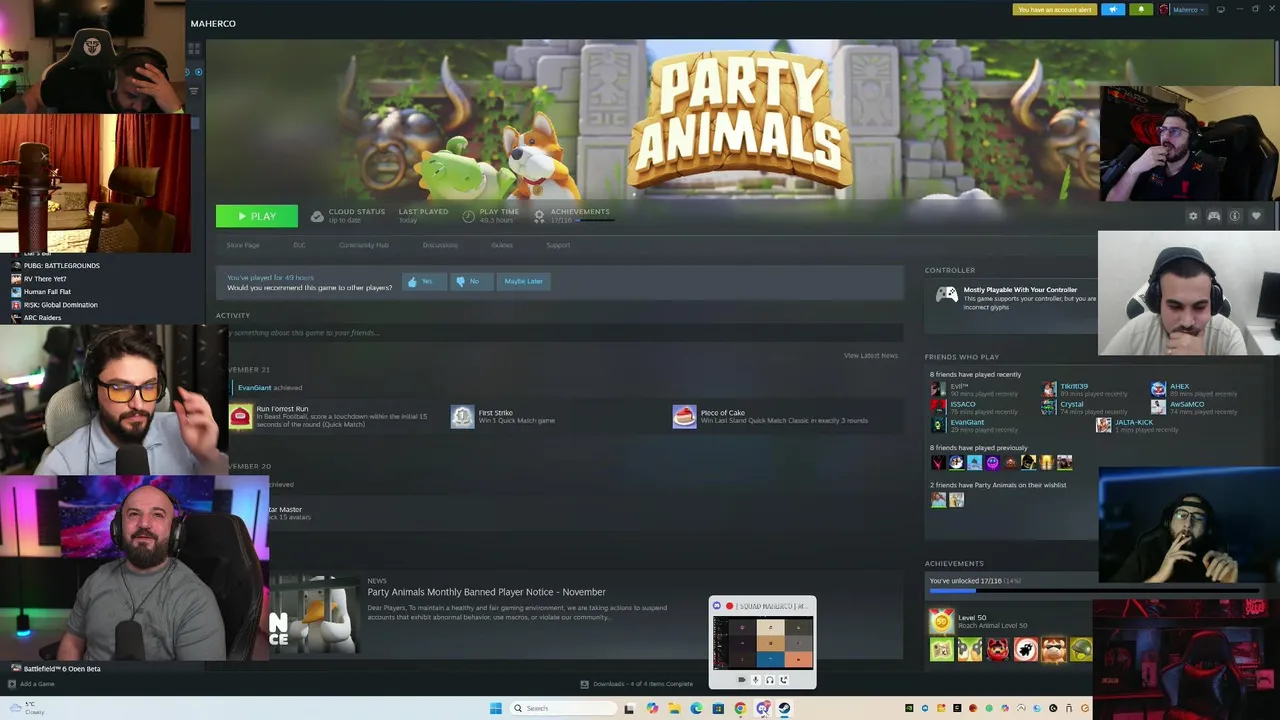Launch game with PLAY button
Screen dimensions: 1280x720
coord(257,216)
